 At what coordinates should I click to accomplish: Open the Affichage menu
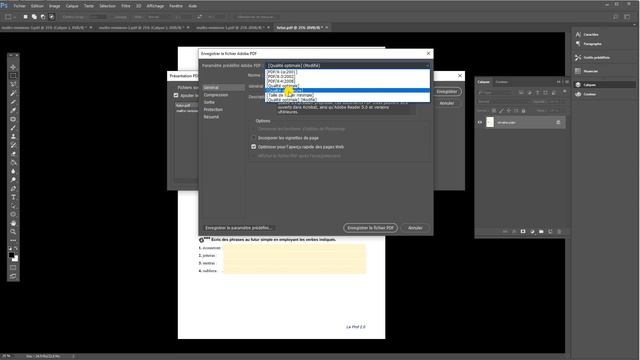pos(155,6)
